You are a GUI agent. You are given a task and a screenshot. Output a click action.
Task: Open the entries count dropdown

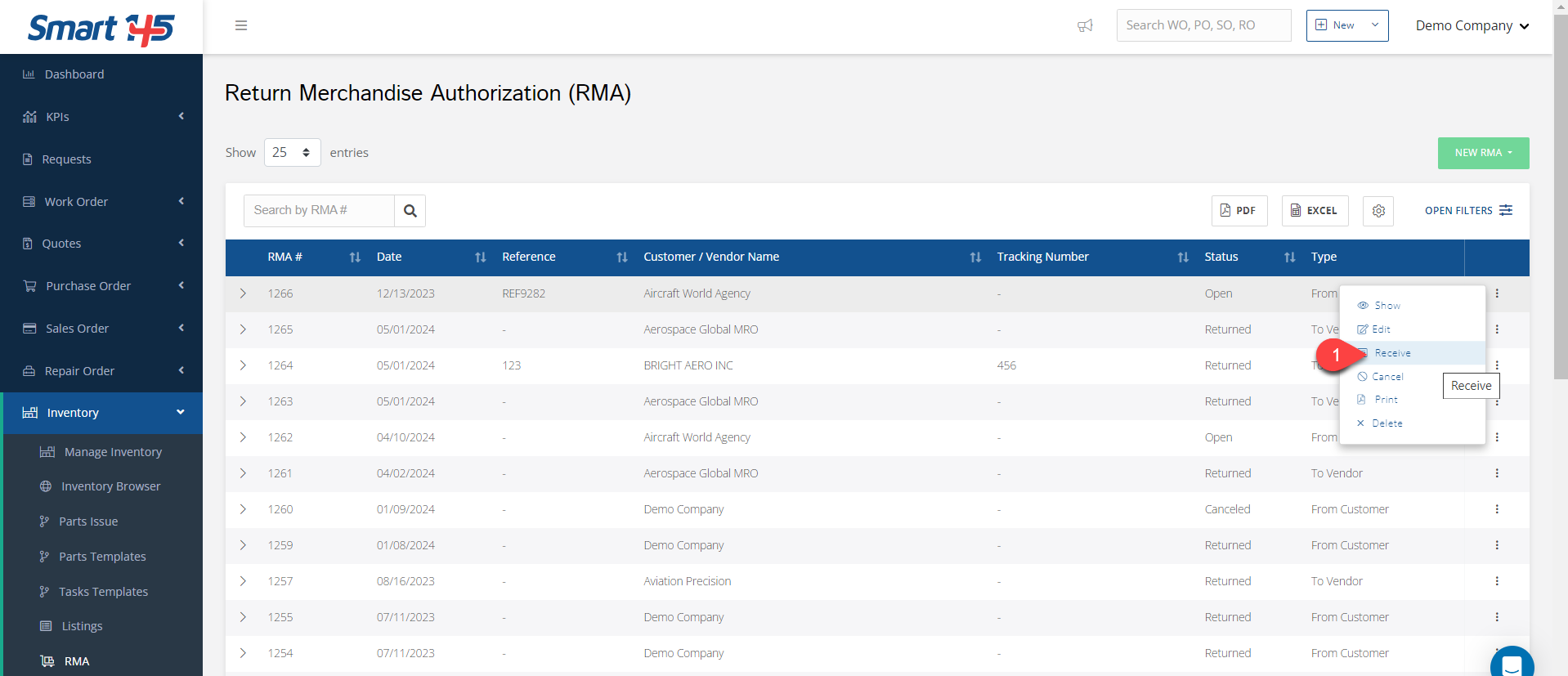292,153
